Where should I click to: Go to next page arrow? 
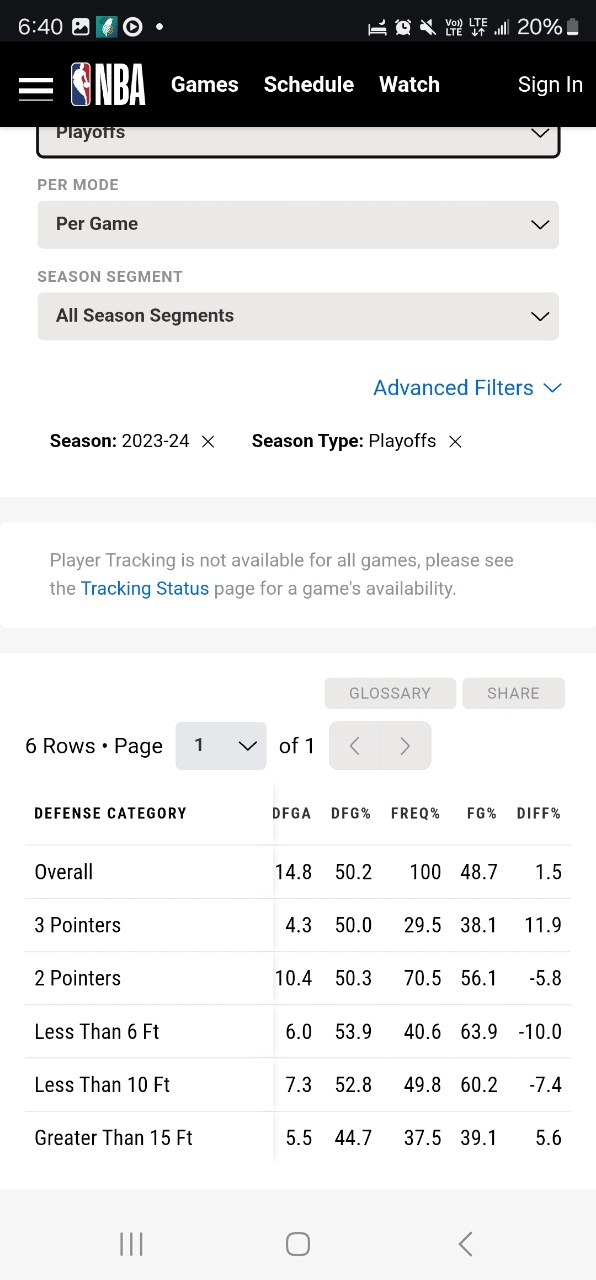(405, 746)
